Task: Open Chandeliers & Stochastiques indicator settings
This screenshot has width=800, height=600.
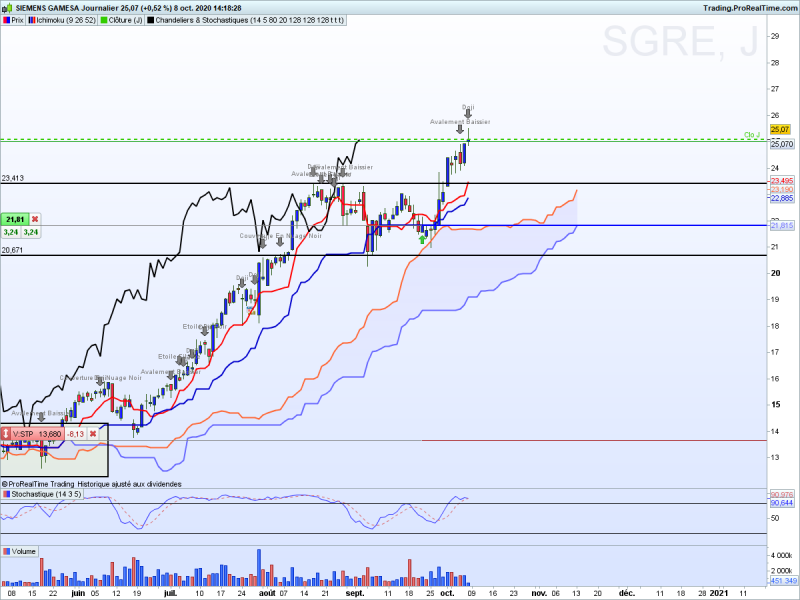Action: point(246,20)
